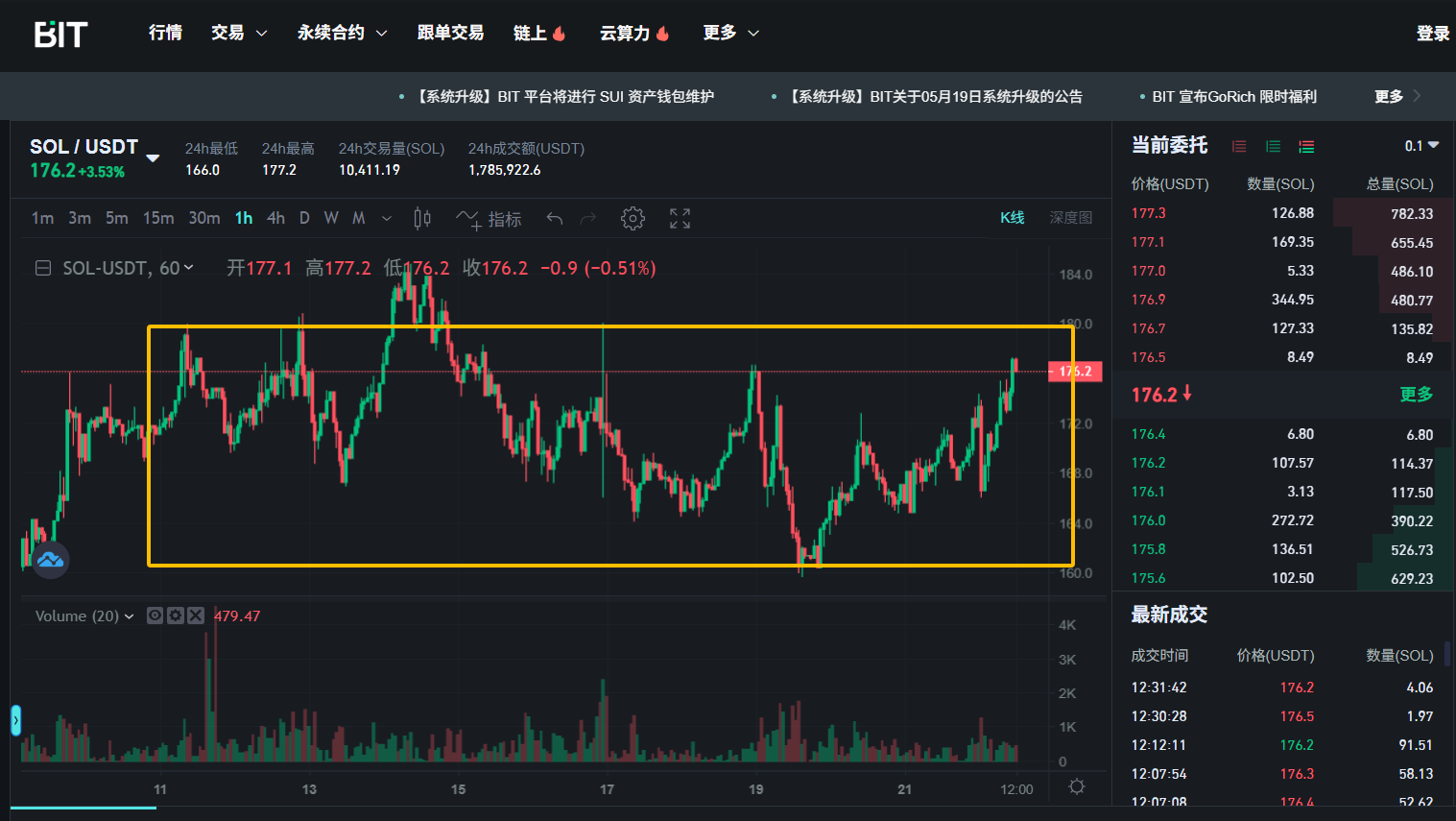This screenshot has height=821, width=1456.
Task: Expand the left side panel arrow handle
Action: [x=15, y=720]
